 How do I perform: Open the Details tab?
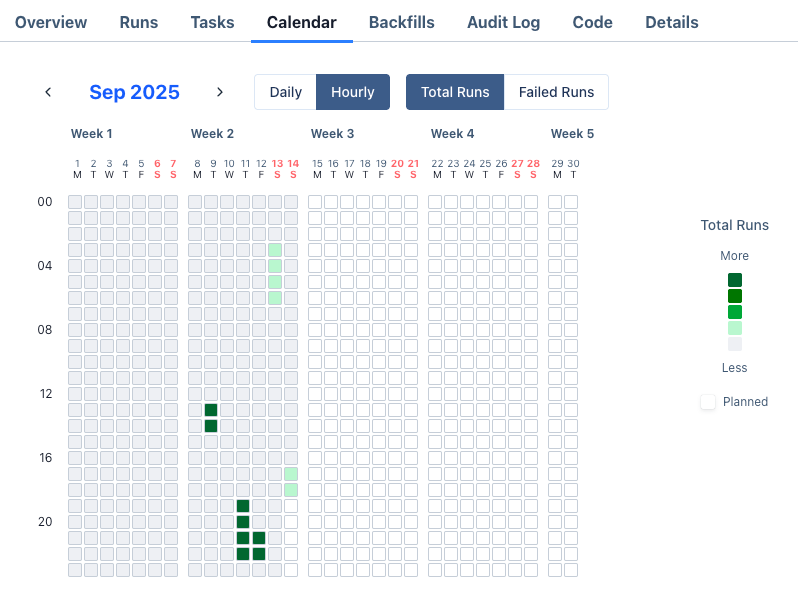(x=672, y=22)
